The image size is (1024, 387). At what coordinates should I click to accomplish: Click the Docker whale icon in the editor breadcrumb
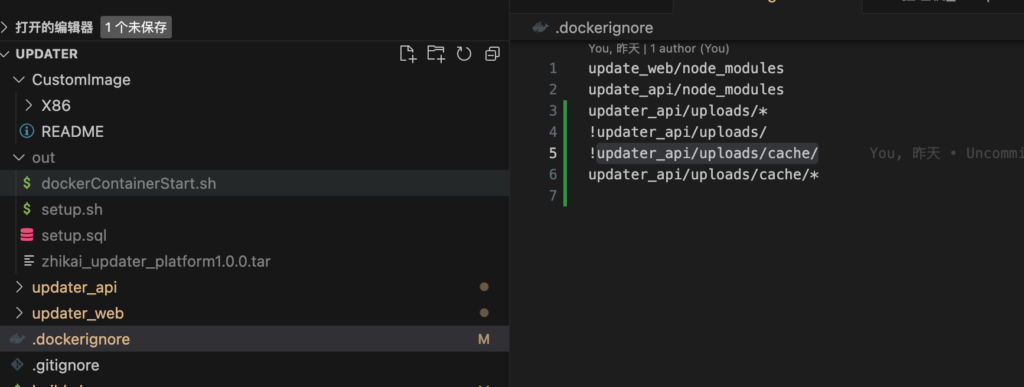tap(540, 28)
